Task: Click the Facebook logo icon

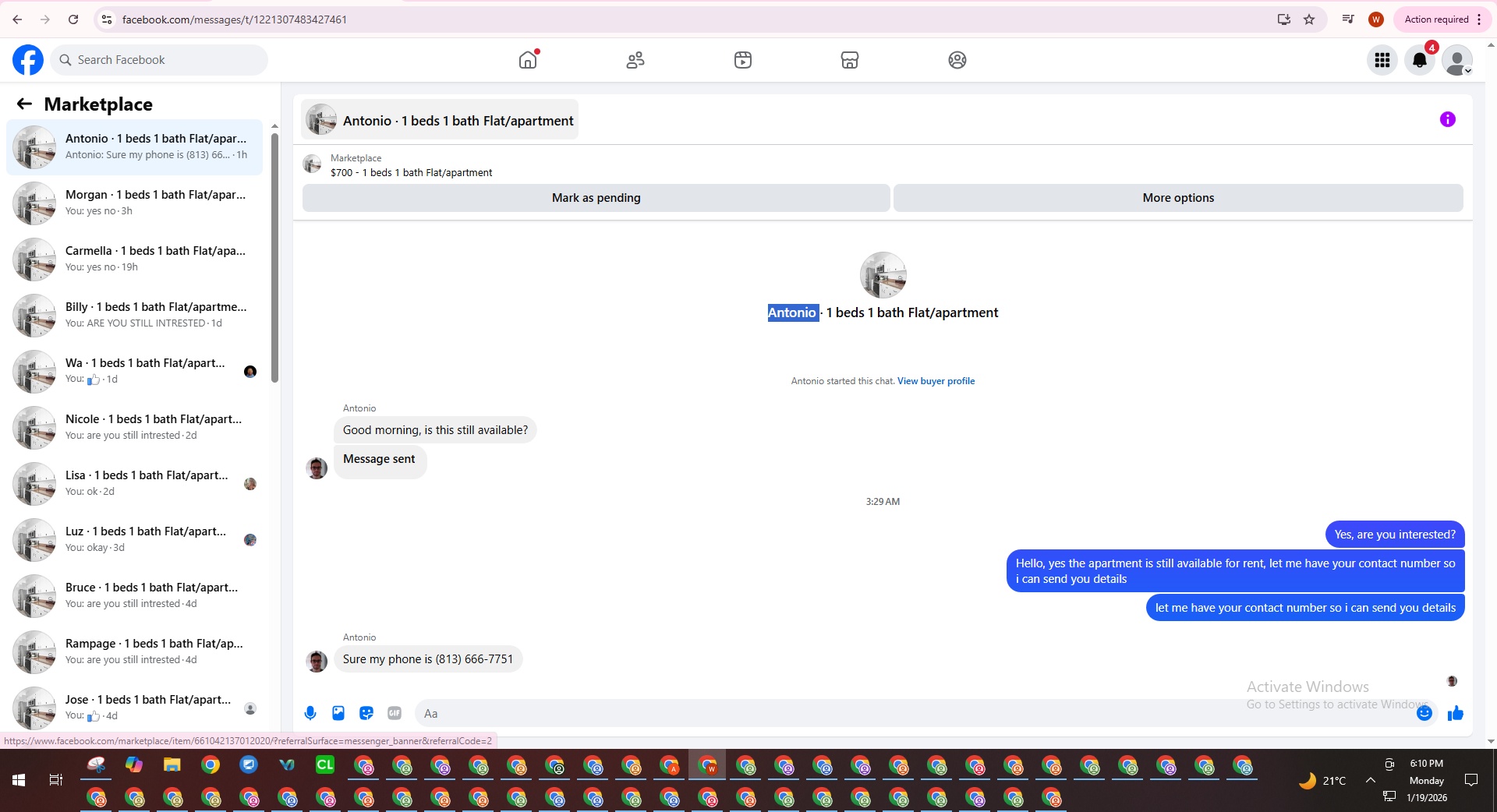Action: [28, 60]
